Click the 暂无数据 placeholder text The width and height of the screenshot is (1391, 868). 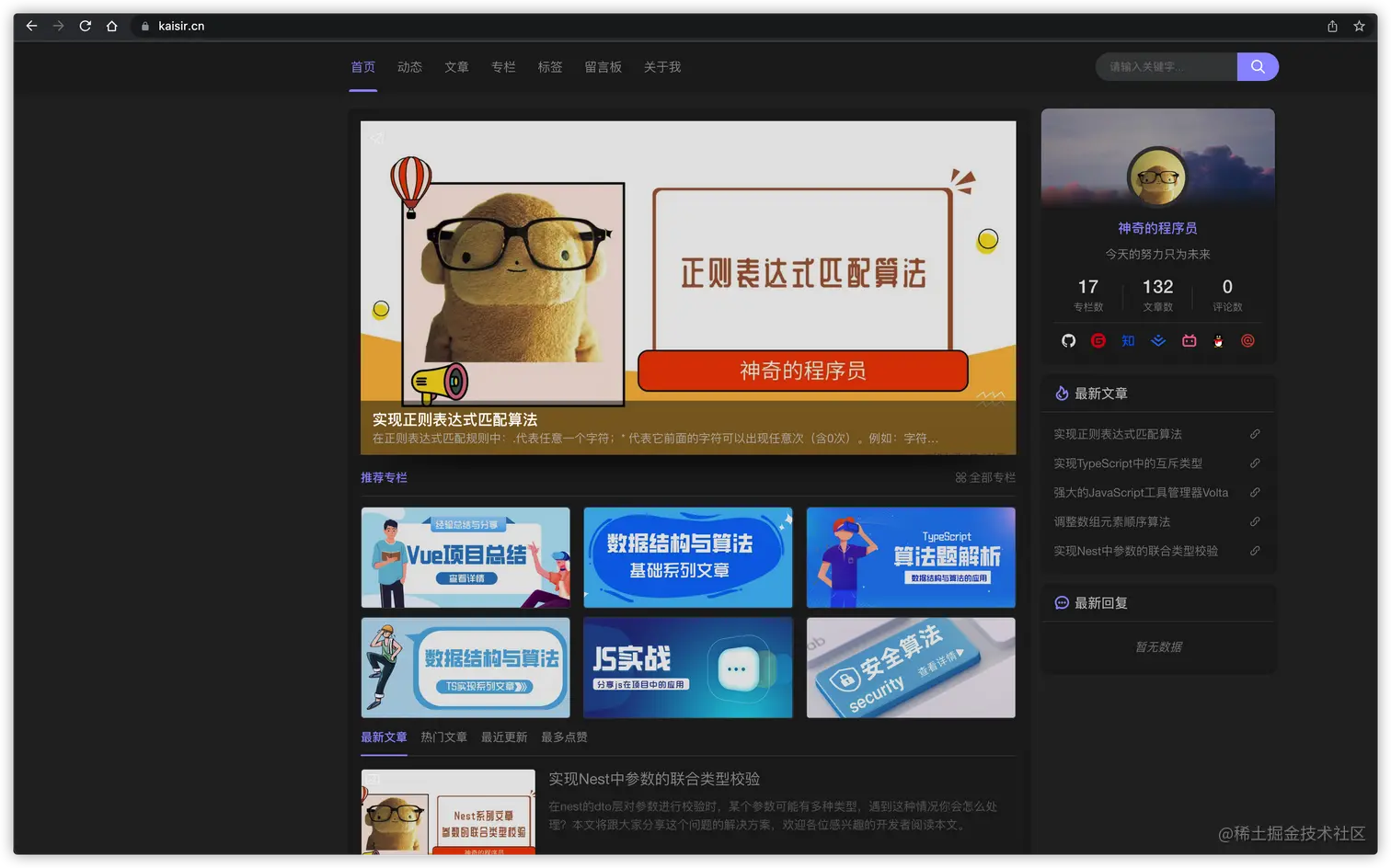1158,647
